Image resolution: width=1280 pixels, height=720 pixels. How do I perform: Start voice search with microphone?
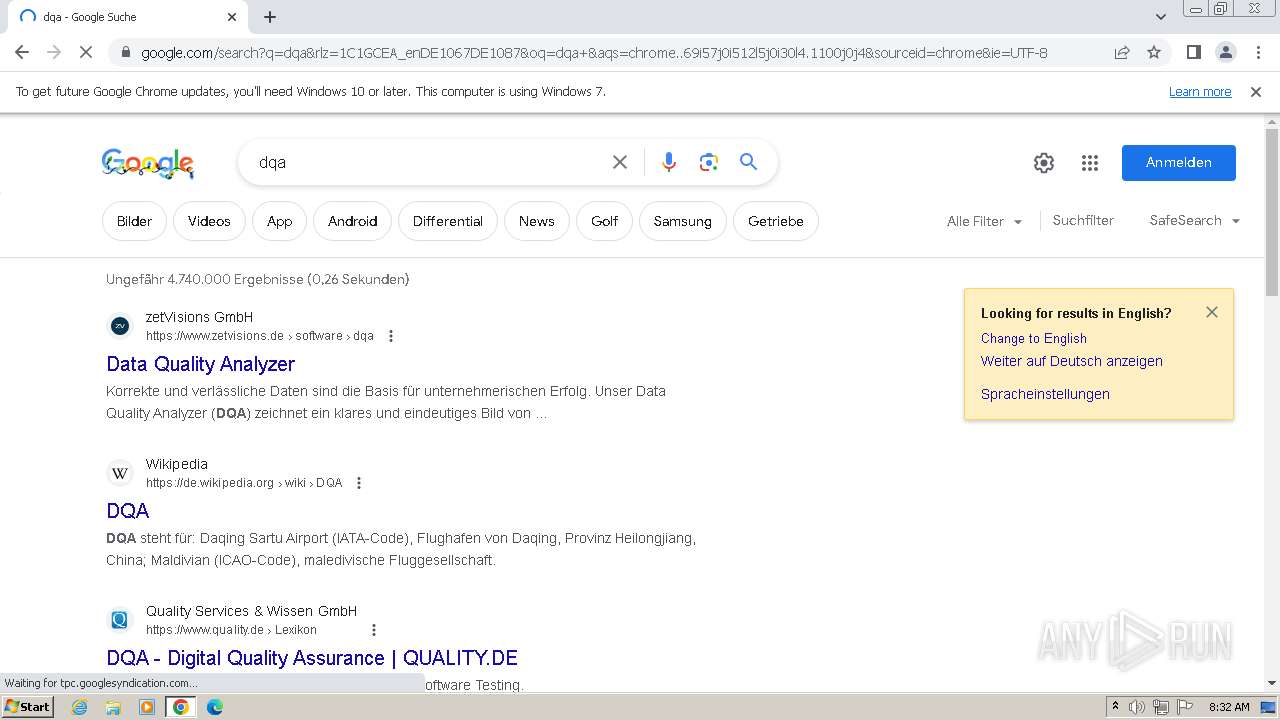669,162
